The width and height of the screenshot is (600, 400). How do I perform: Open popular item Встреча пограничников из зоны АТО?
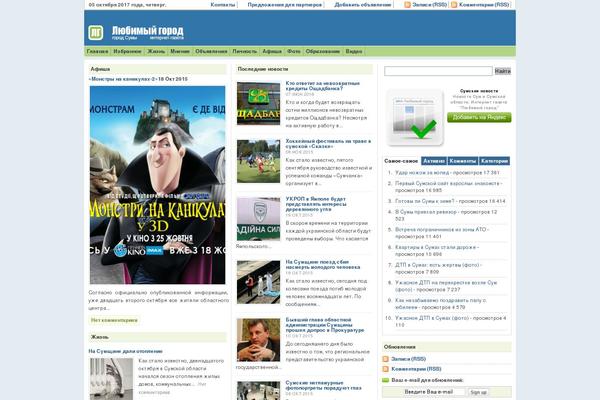click(440, 230)
